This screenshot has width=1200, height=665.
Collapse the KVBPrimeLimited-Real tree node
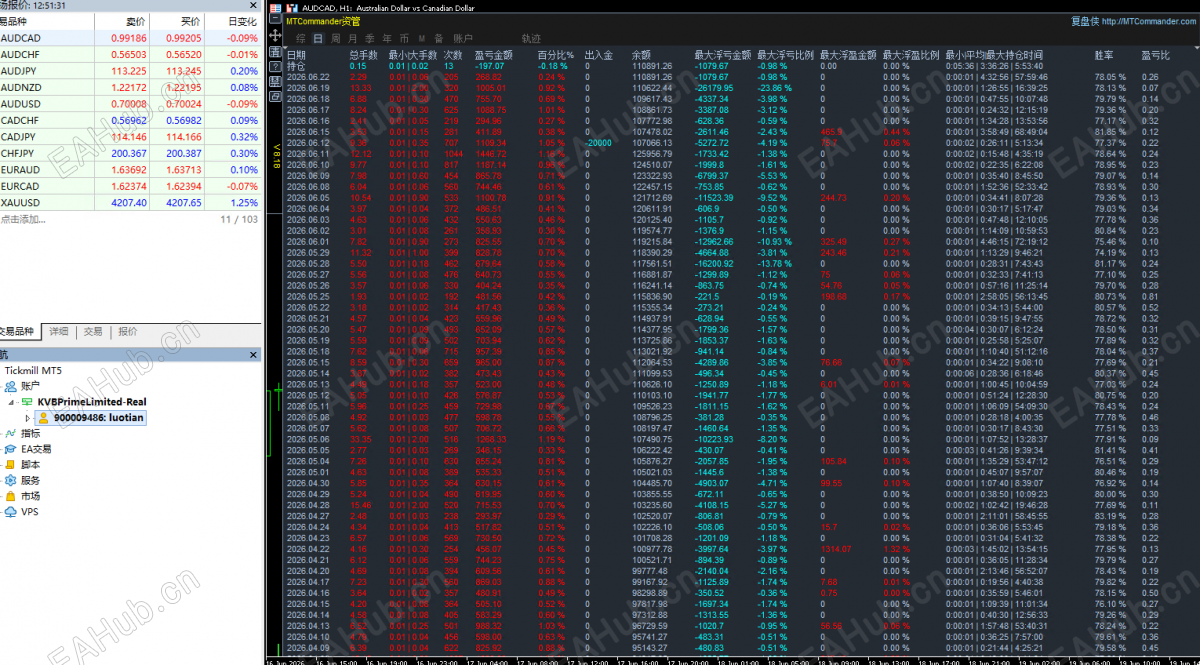pos(10,401)
